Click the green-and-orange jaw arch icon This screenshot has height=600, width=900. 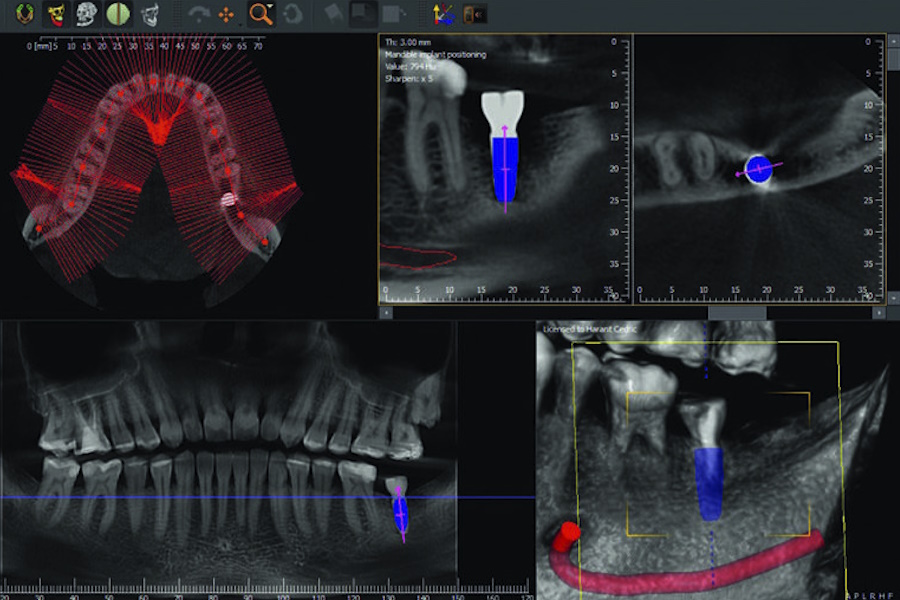click(x=23, y=14)
